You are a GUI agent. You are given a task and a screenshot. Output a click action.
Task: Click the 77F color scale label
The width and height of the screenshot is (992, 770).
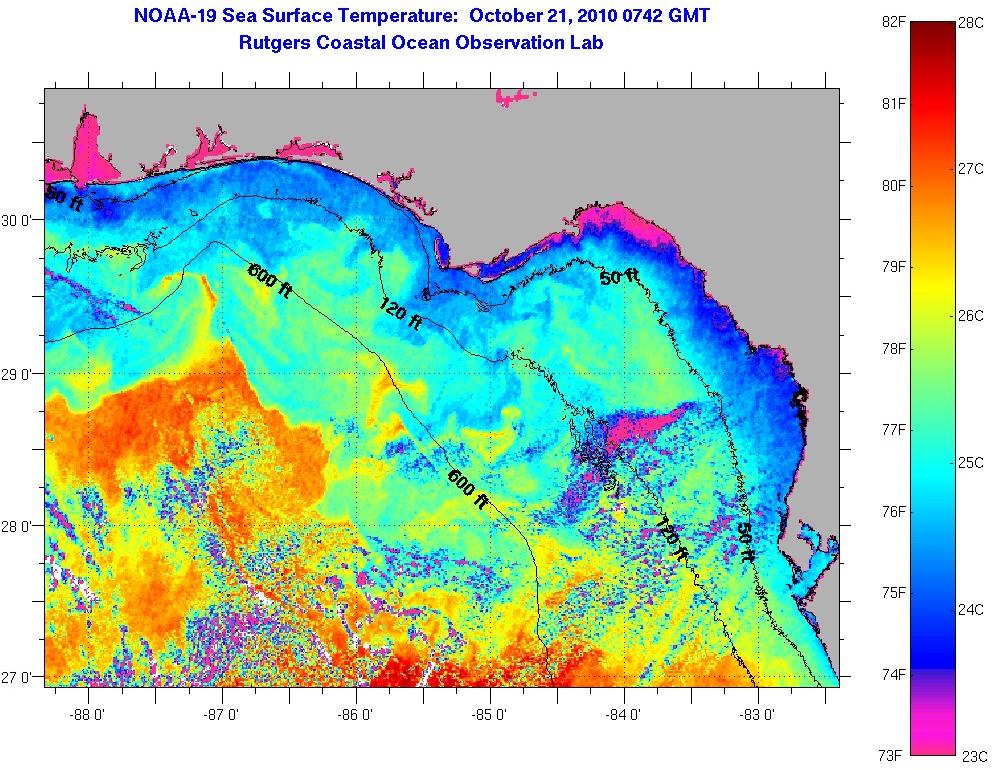[892, 430]
